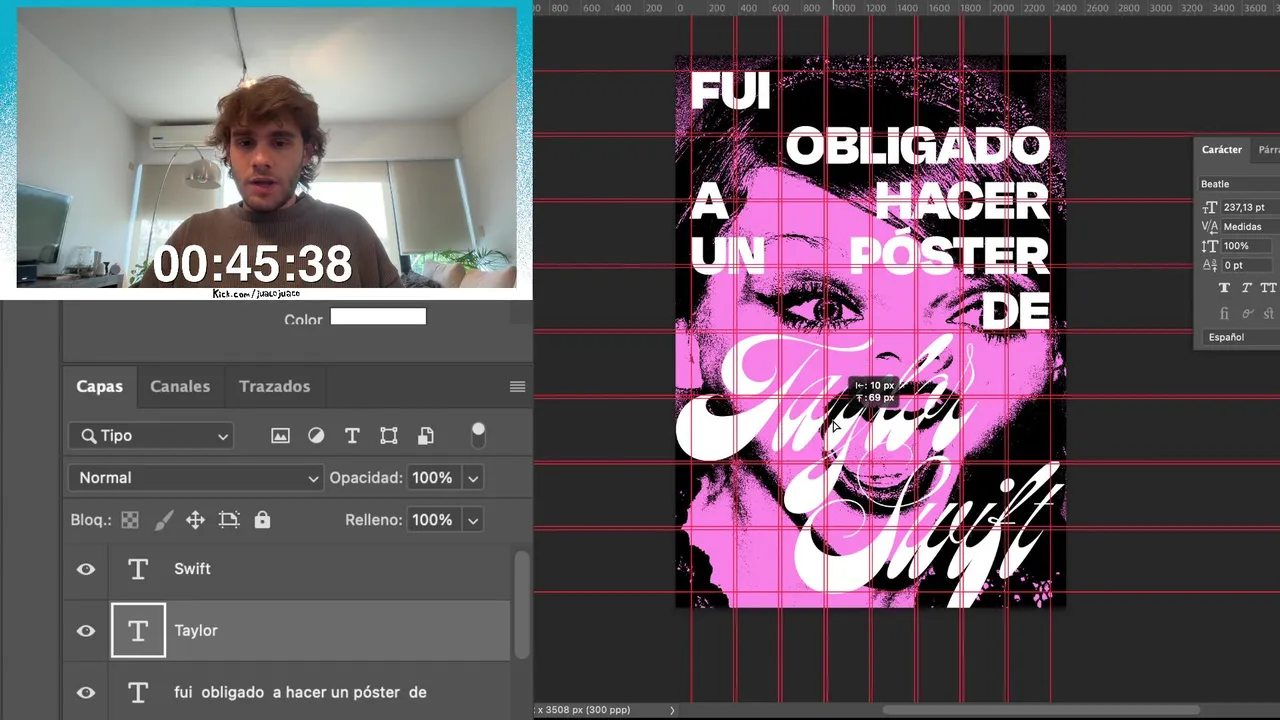Hide the Taylor layer
The width and height of the screenshot is (1280, 720).
(x=86, y=631)
